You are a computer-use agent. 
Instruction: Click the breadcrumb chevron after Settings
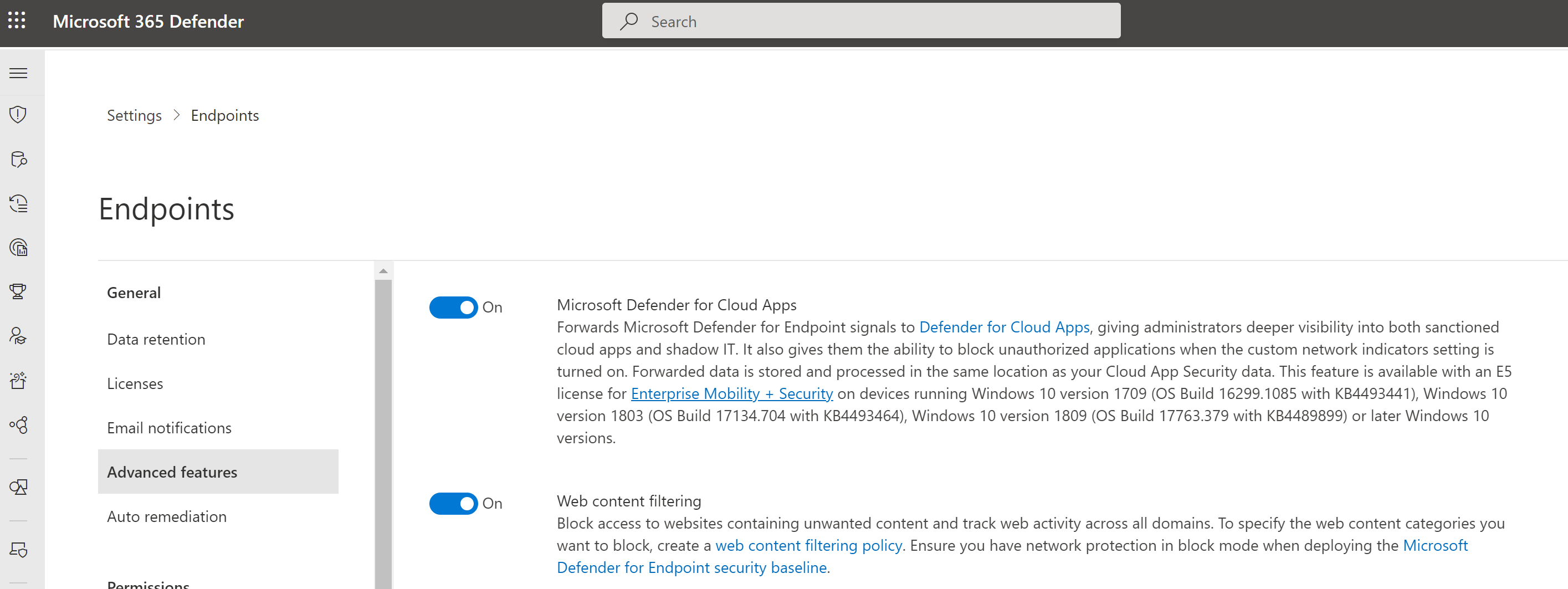(177, 116)
